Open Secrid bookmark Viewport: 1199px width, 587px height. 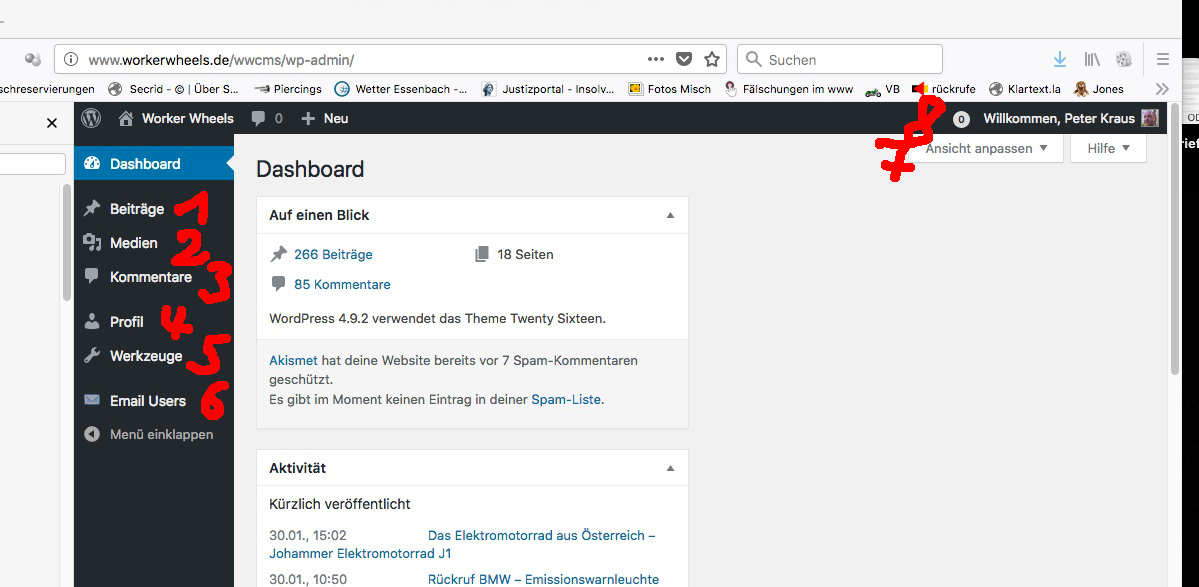174,89
